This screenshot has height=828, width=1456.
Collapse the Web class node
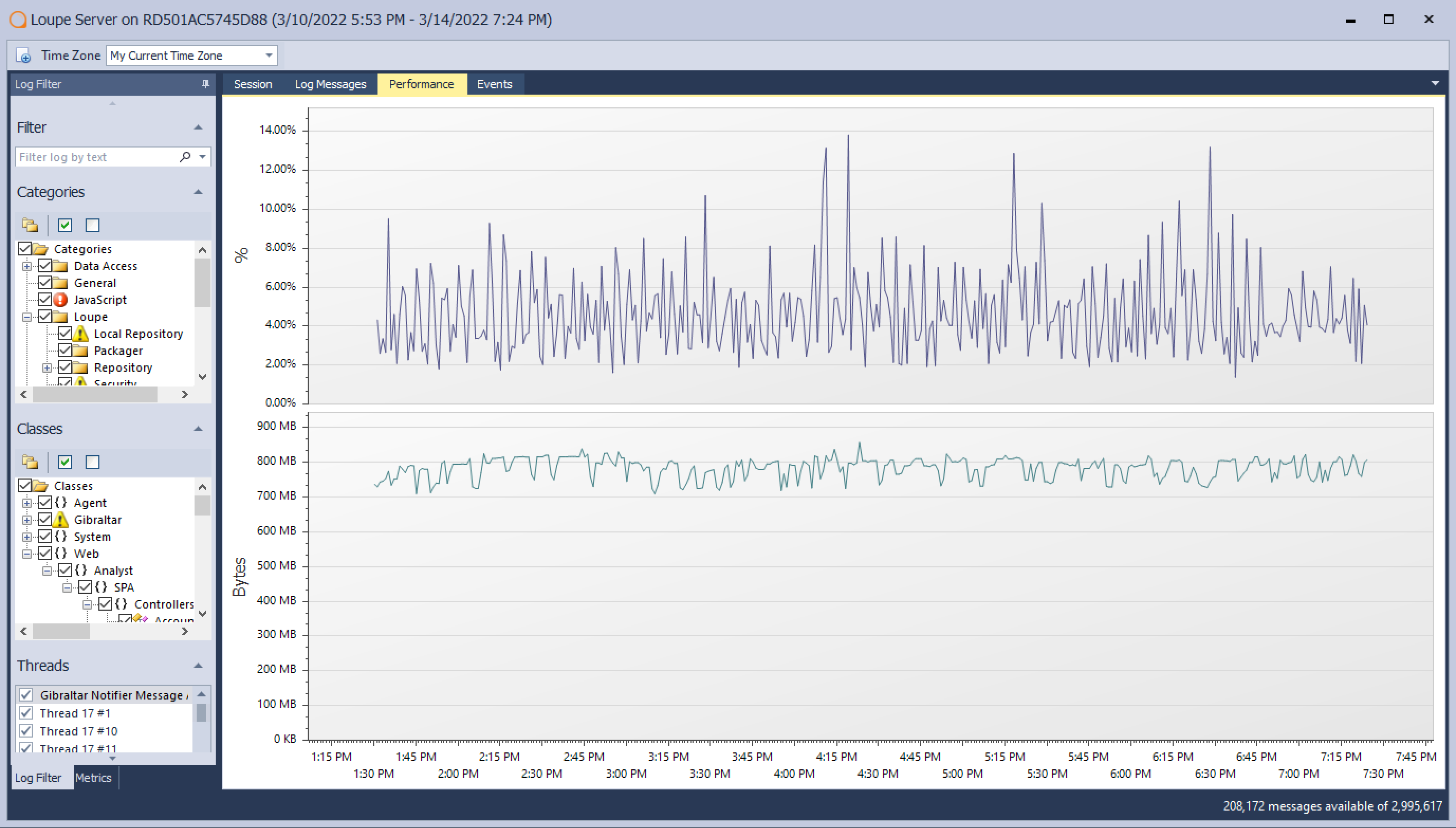click(x=27, y=554)
